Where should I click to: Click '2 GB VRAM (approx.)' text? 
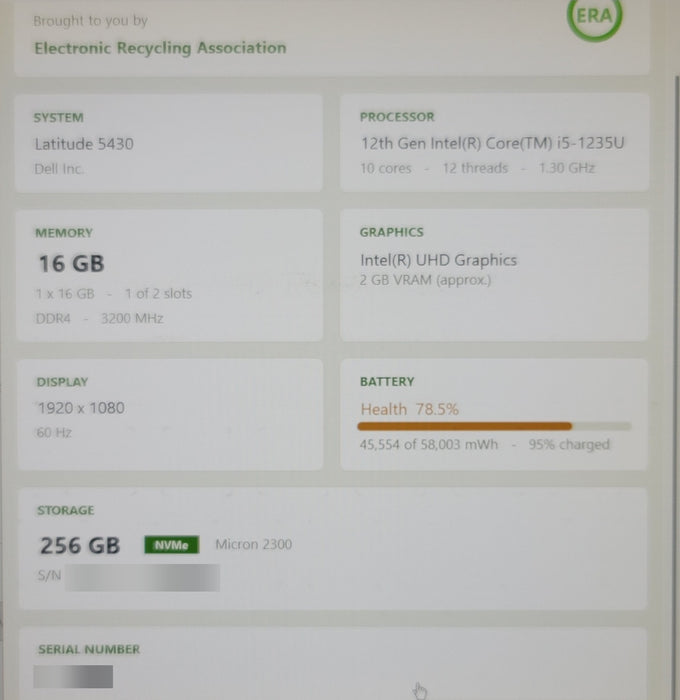tap(426, 280)
